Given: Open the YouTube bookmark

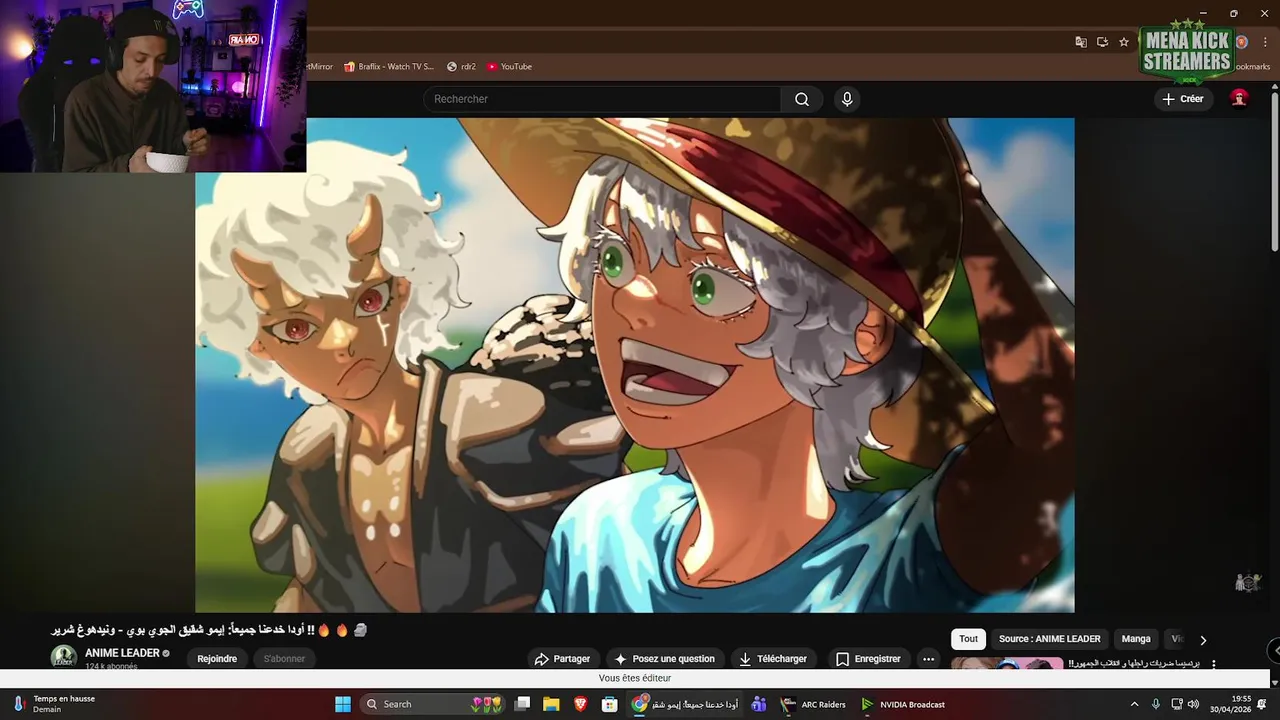Looking at the screenshot, I should (x=510, y=67).
